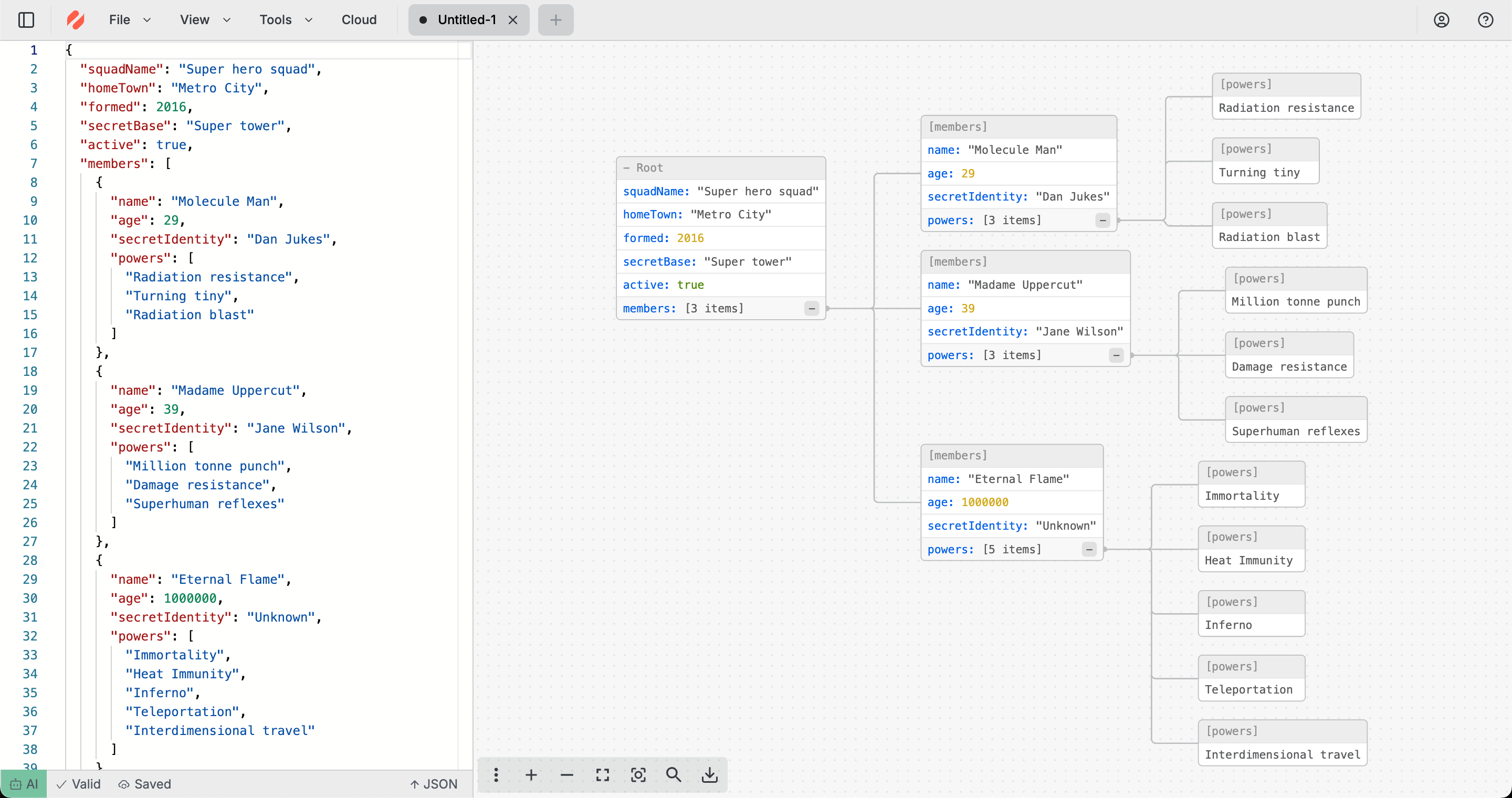
Task: Toggle the left sidebar panel
Action: 26,19
